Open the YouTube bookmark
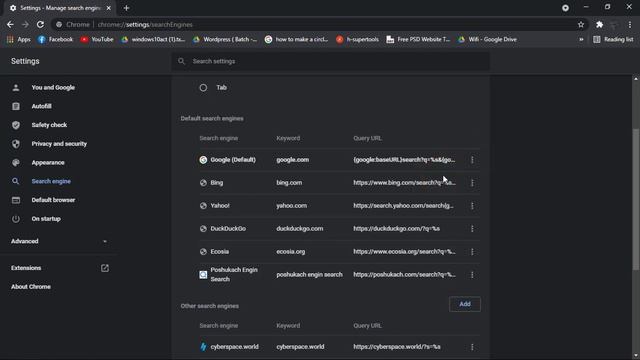640x360 pixels. tap(97, 40)
